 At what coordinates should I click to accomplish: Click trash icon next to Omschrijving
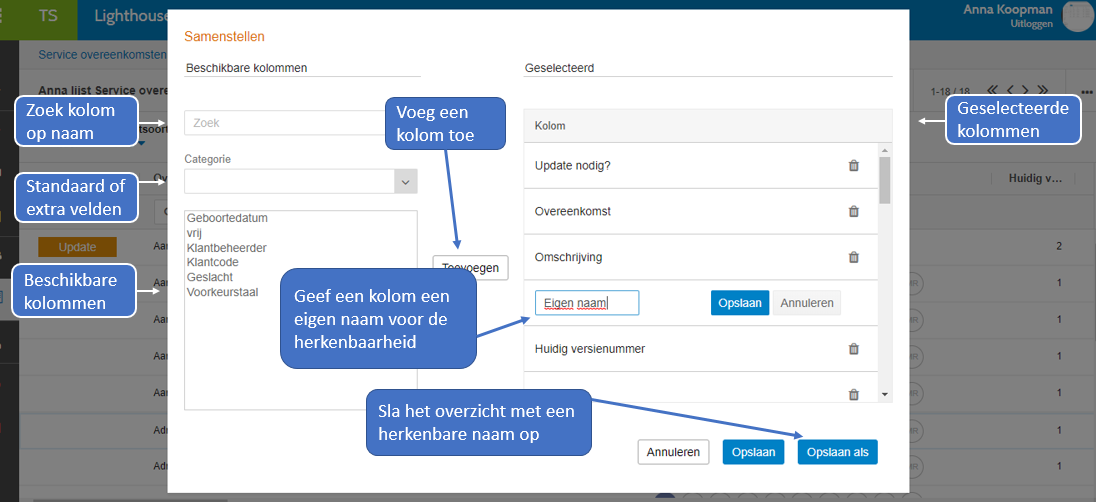[x=853, y=258]
